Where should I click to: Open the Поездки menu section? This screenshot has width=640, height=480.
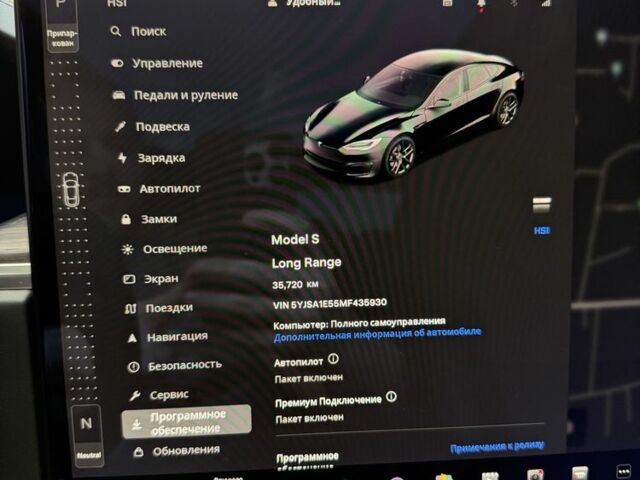point(158,308)
